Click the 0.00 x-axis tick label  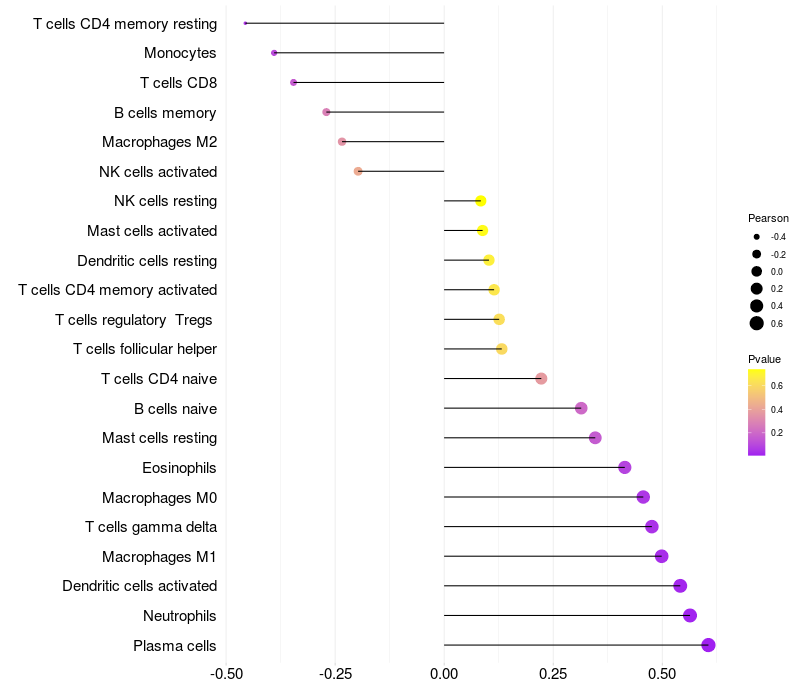pos(444,673)
